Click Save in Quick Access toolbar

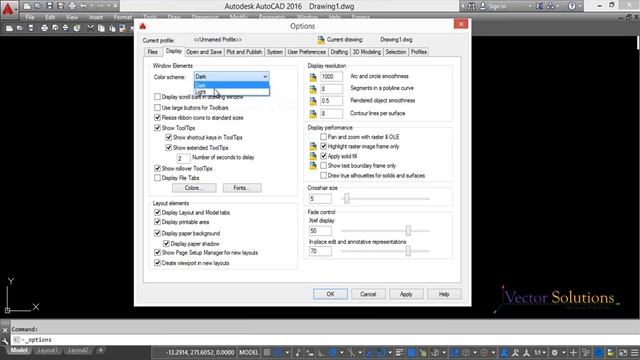point(49,6)
